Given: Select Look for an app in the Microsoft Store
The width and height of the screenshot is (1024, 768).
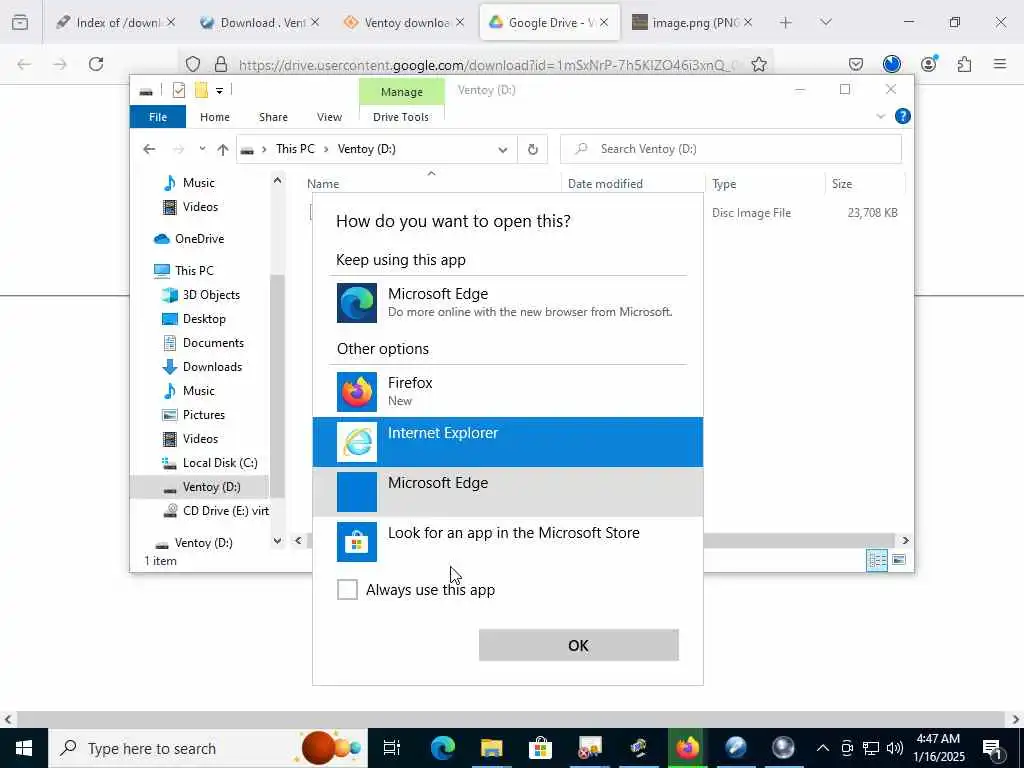Looking at the screenshot, I should [507, 541].
